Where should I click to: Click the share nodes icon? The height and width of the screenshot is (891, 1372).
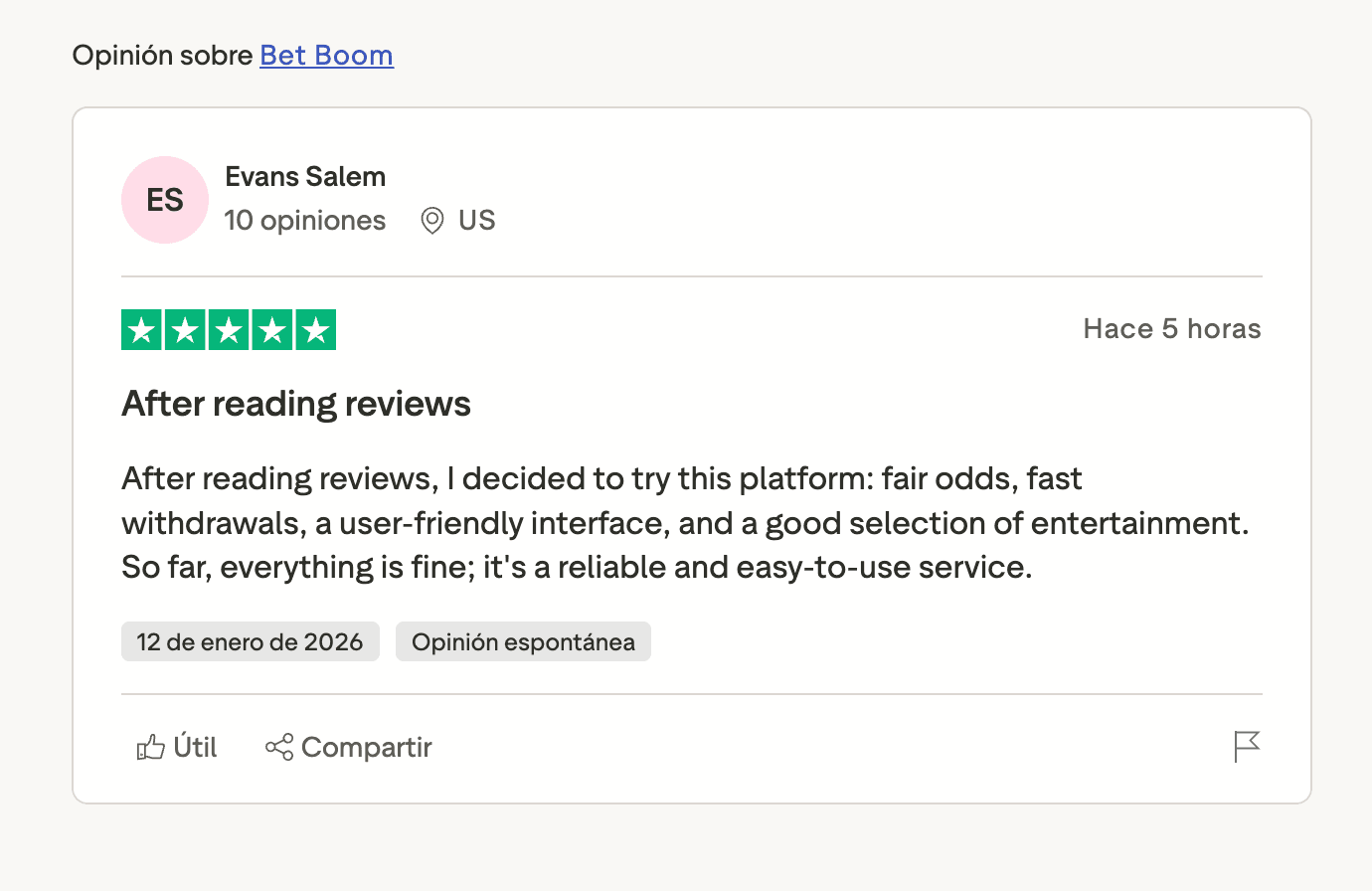[x=279, y=747]
